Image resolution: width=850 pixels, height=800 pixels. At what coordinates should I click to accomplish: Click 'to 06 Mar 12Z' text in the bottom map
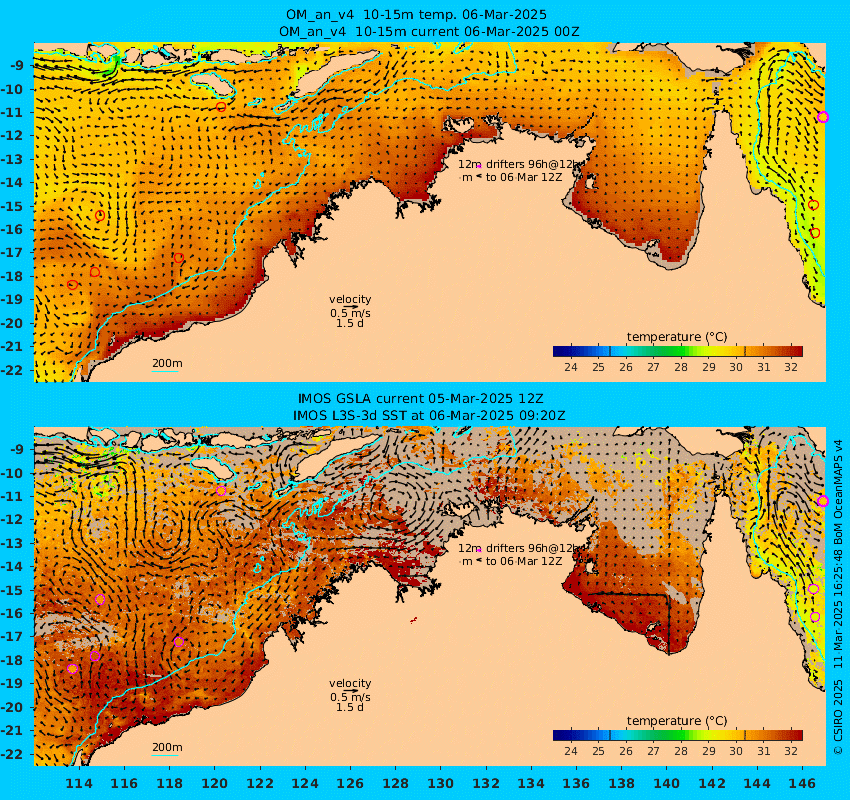click(x=524, y=562)
